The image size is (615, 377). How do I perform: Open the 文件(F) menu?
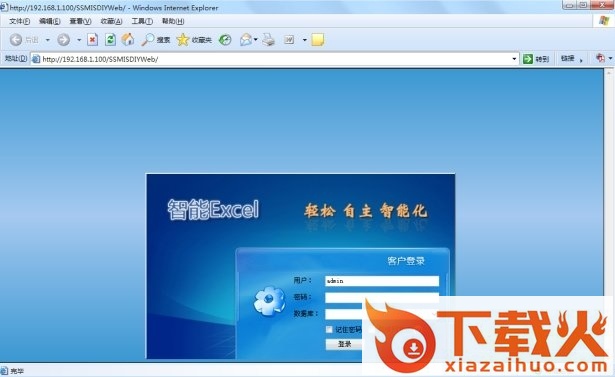pyautogui.click(x=19, y=21)
